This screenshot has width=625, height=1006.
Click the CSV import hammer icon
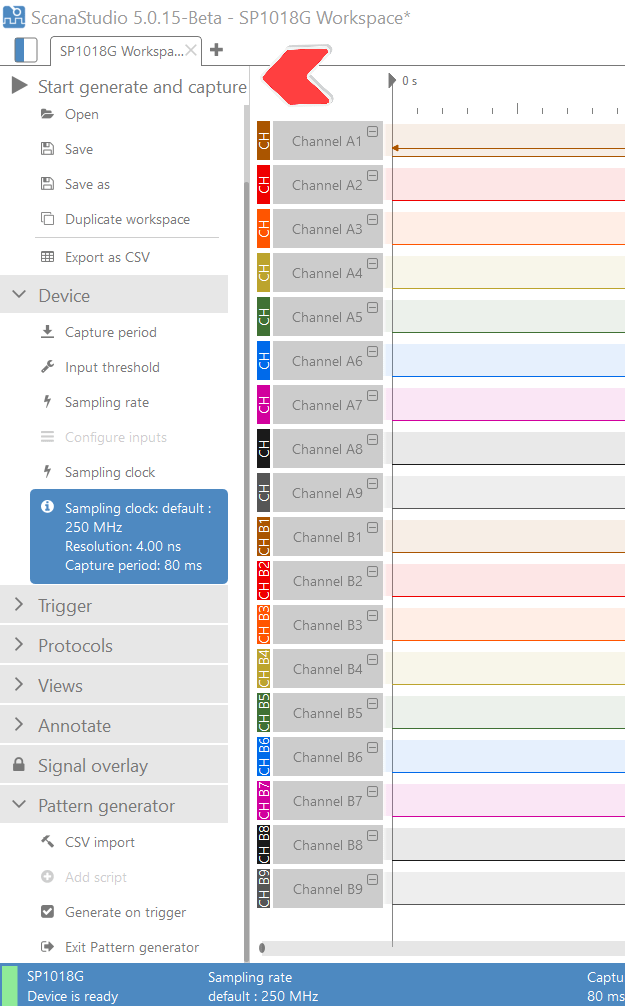click(47, 842)
